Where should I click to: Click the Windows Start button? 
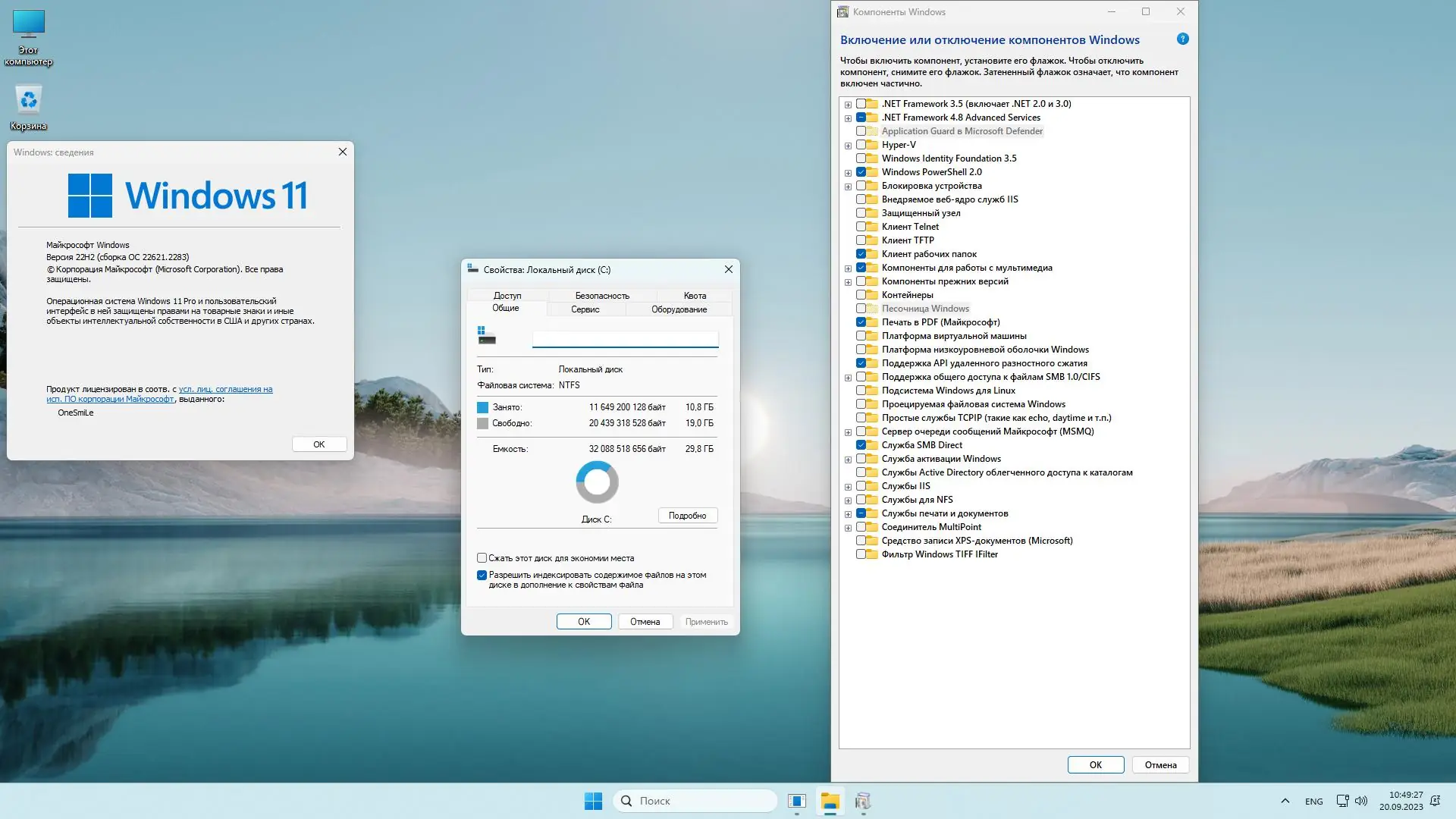coord(593,801)
